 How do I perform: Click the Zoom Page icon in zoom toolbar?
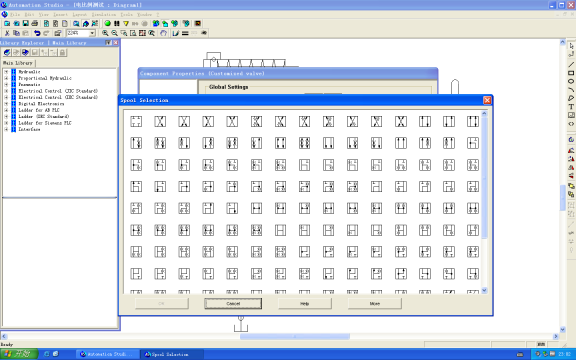[x=133, y=33]
